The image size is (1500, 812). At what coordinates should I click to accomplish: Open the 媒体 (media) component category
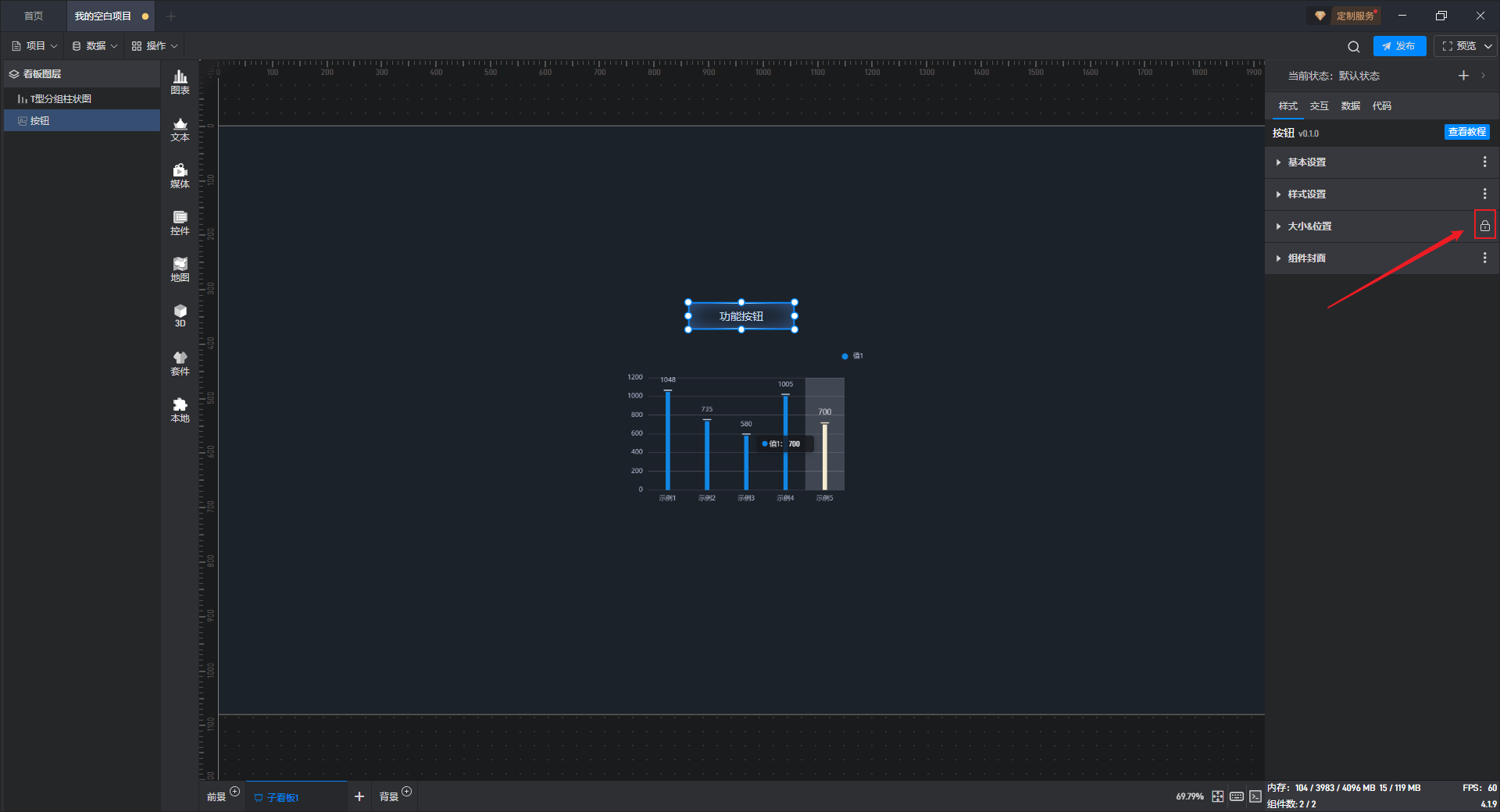[180, 176]
